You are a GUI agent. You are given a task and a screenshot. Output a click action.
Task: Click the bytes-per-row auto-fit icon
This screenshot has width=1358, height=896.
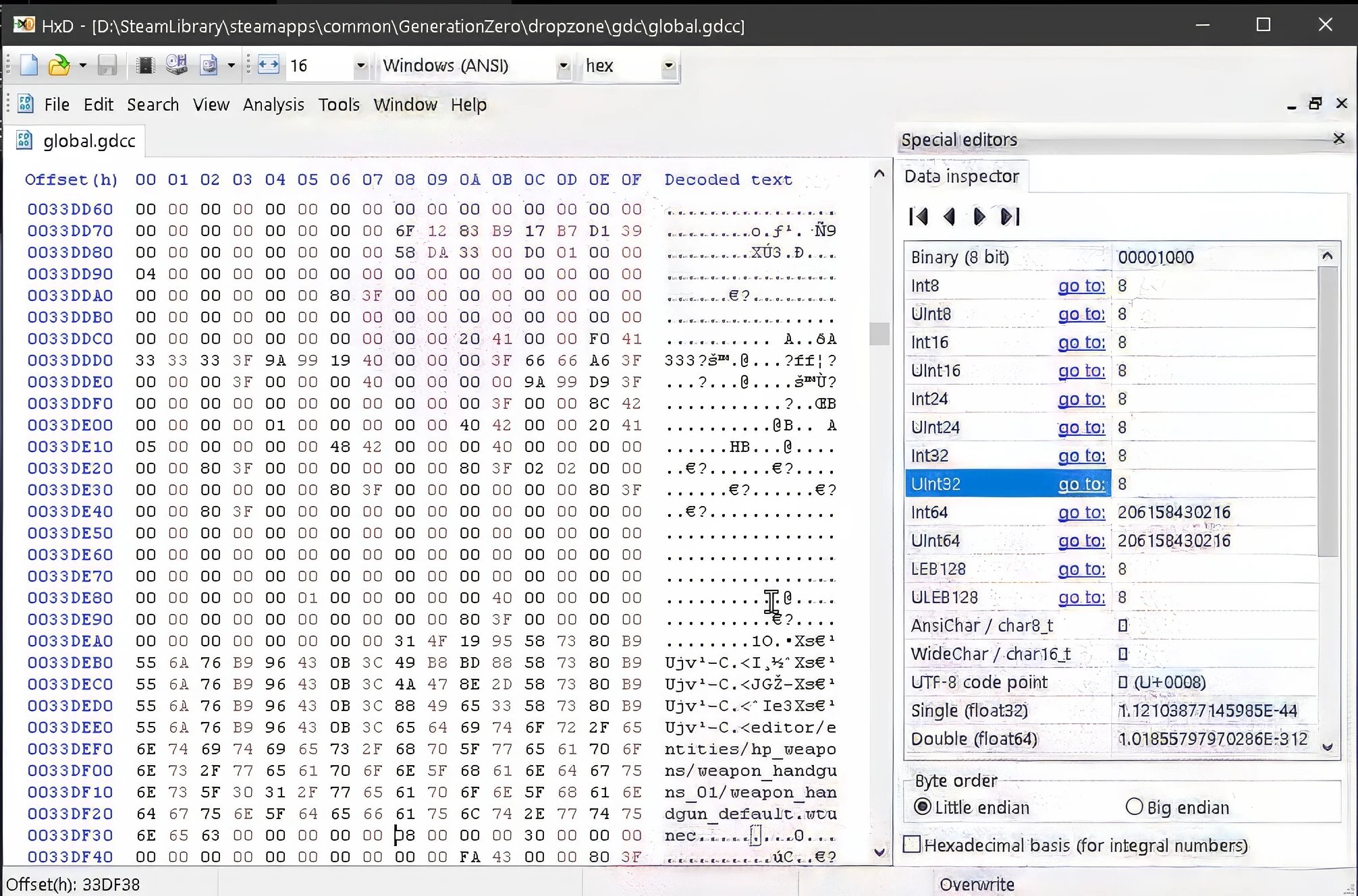(269, 65)
